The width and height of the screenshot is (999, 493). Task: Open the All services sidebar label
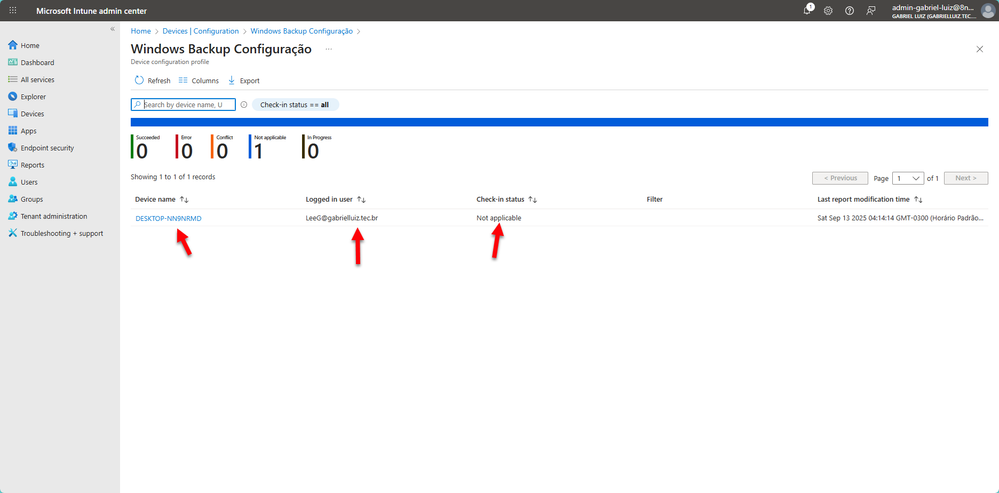[37, 80]
